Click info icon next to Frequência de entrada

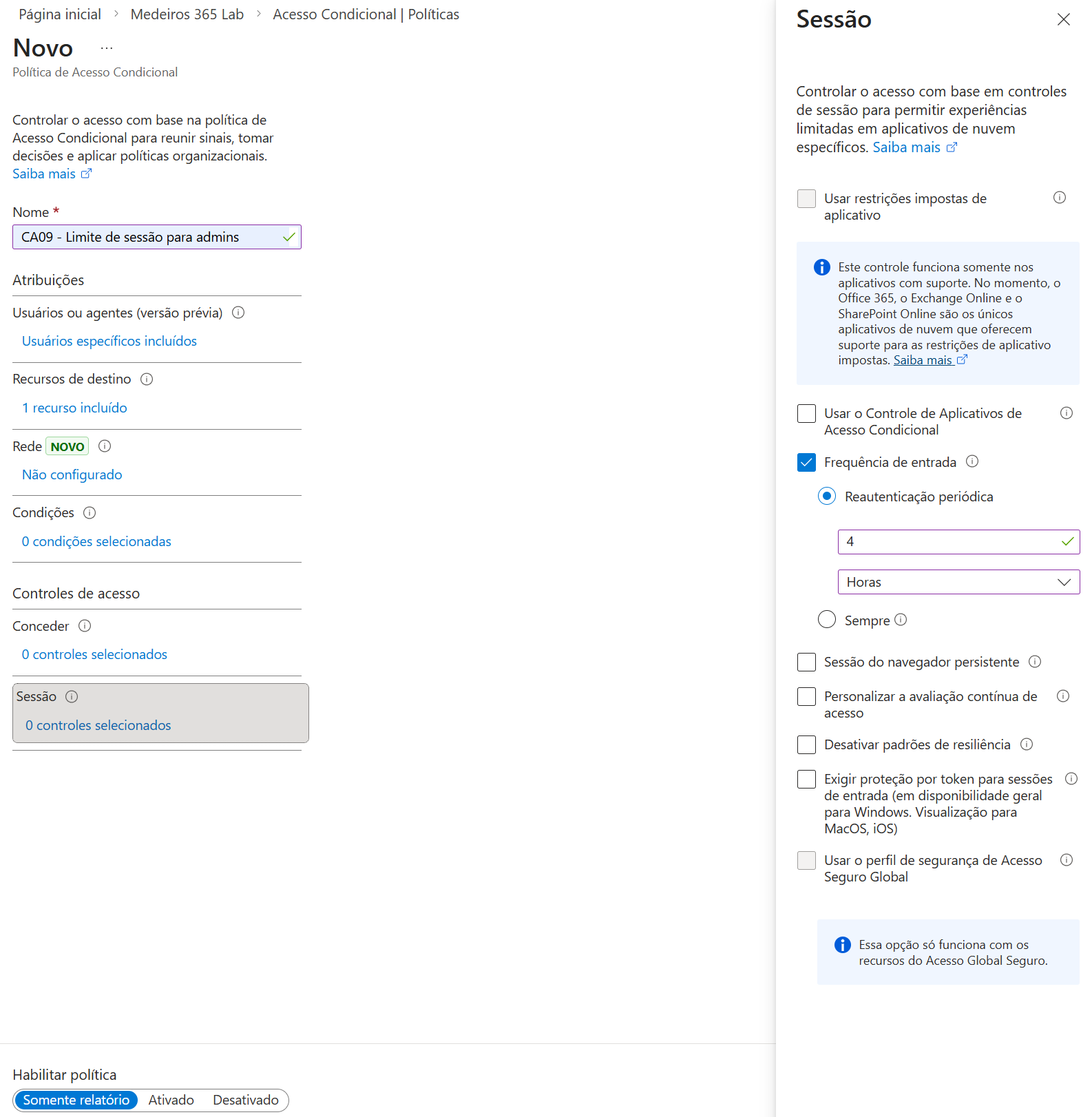972,461
